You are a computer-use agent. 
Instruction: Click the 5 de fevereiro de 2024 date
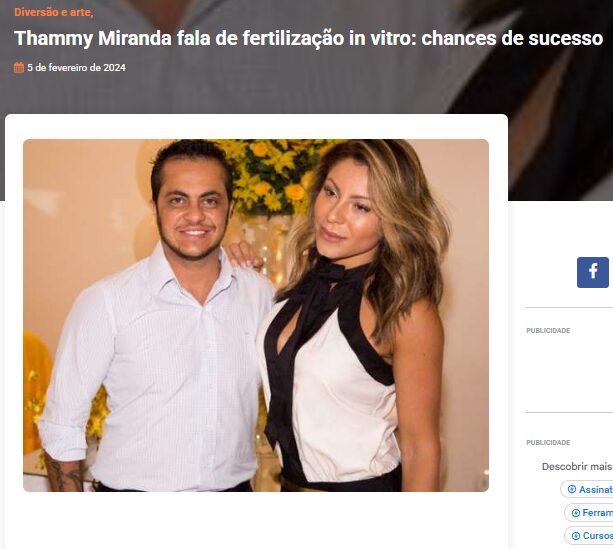pos(76,68)
